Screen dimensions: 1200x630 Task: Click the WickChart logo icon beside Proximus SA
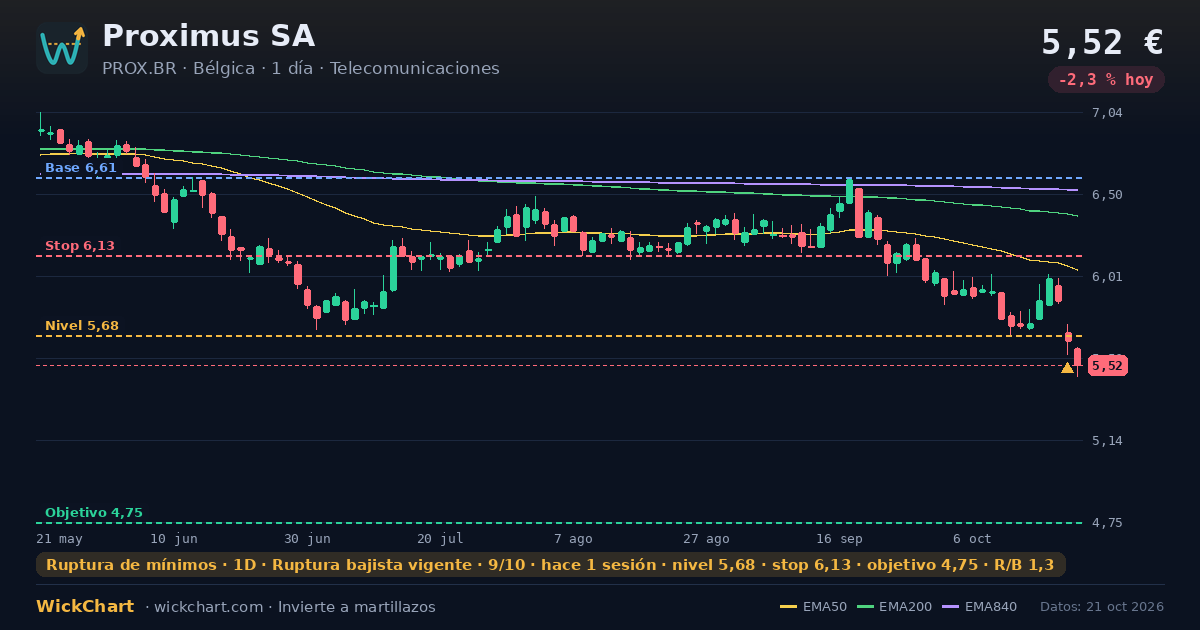click(x=62, y=48)
